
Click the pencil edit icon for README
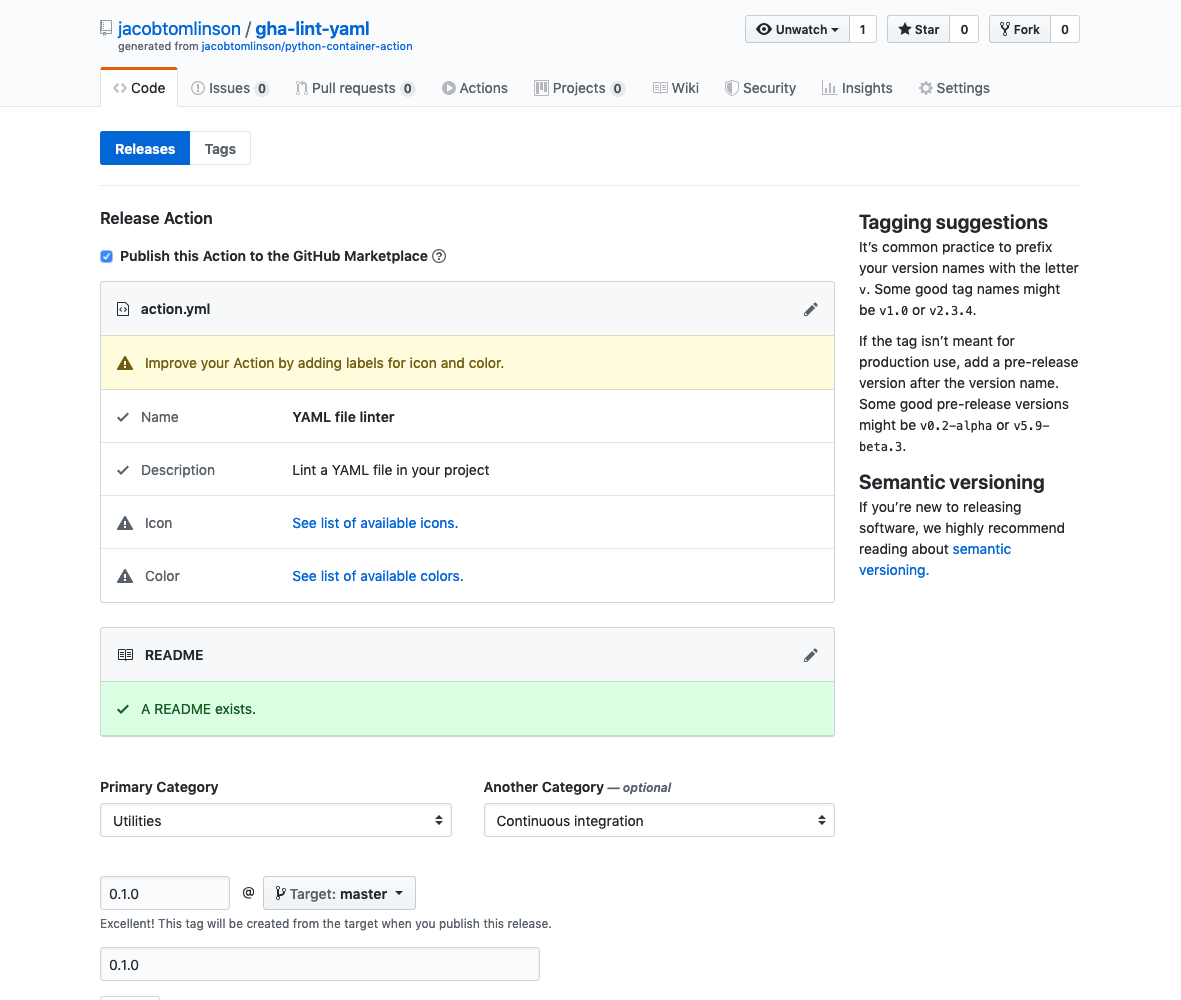pos(810,655)
